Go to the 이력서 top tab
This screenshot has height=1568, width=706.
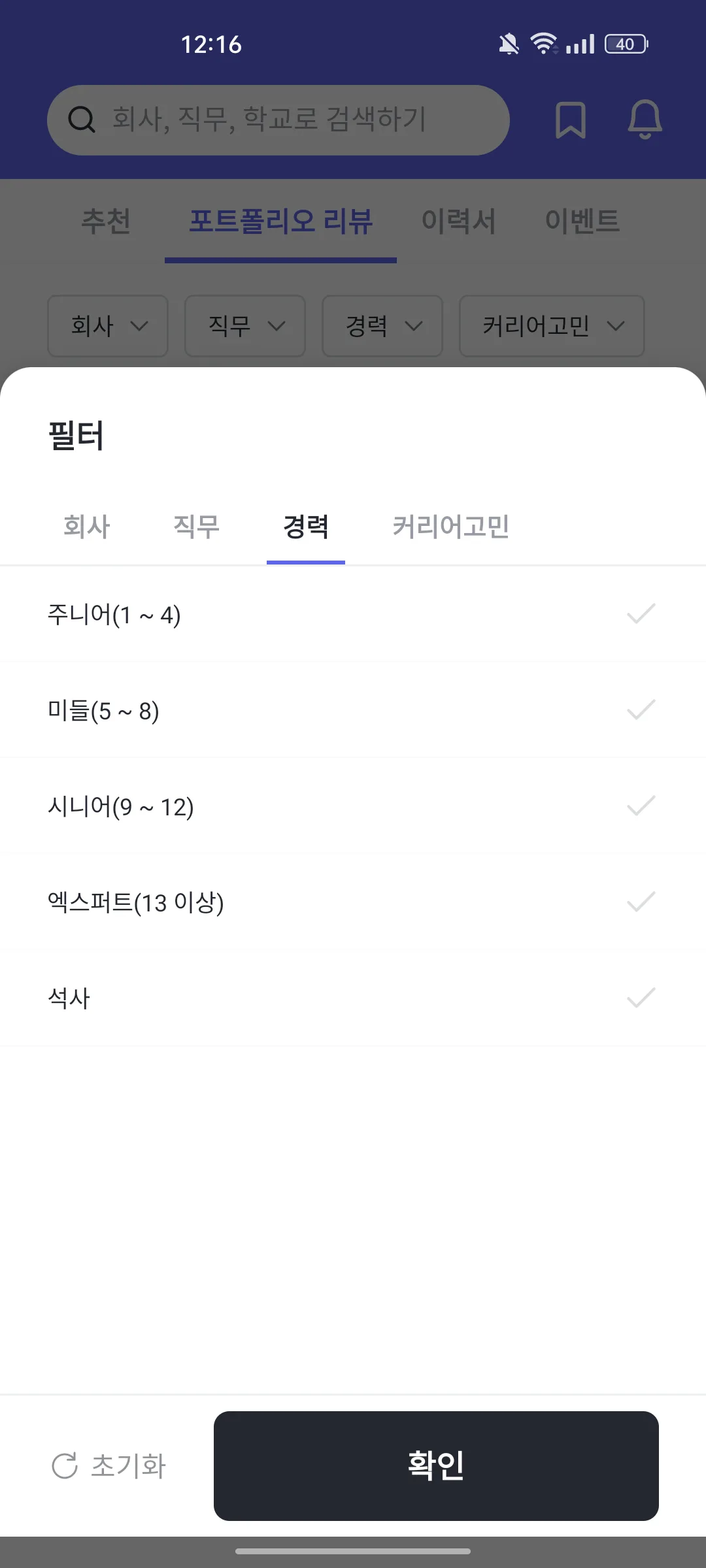coord(458,221)
